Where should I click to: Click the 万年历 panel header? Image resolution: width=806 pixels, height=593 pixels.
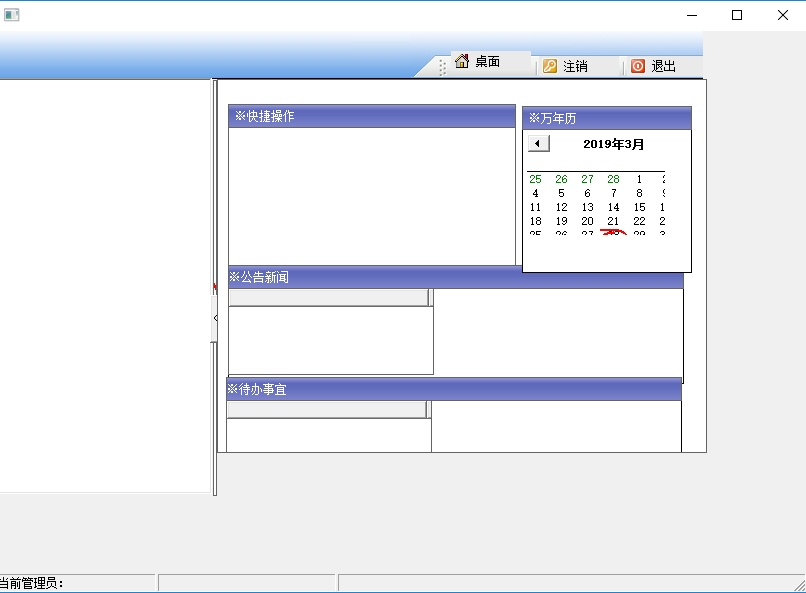click(x=606, y=118)
